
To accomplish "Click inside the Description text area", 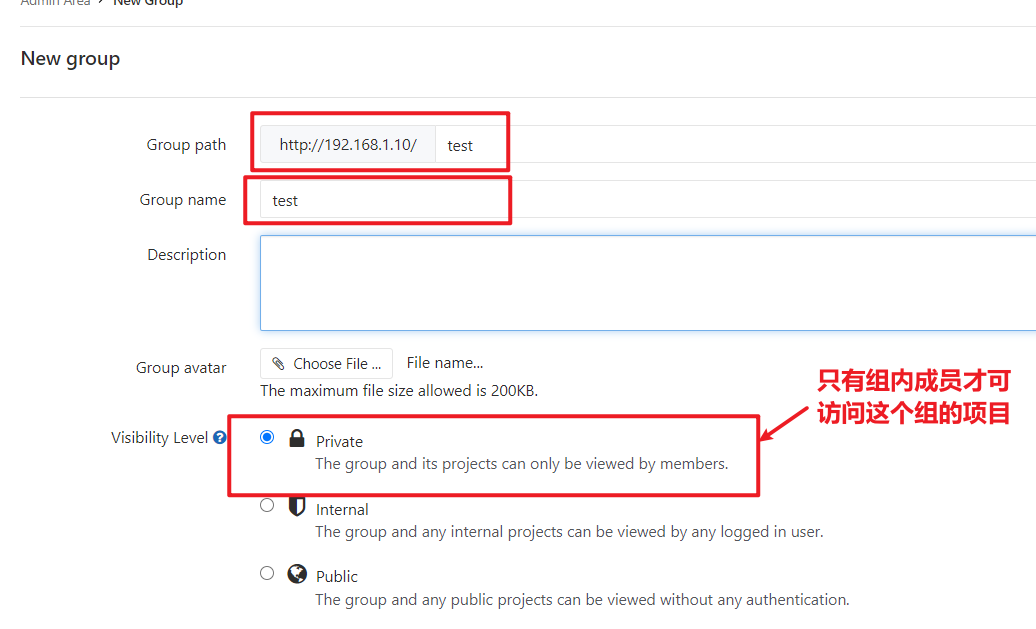I will click(x=648, y=283).
